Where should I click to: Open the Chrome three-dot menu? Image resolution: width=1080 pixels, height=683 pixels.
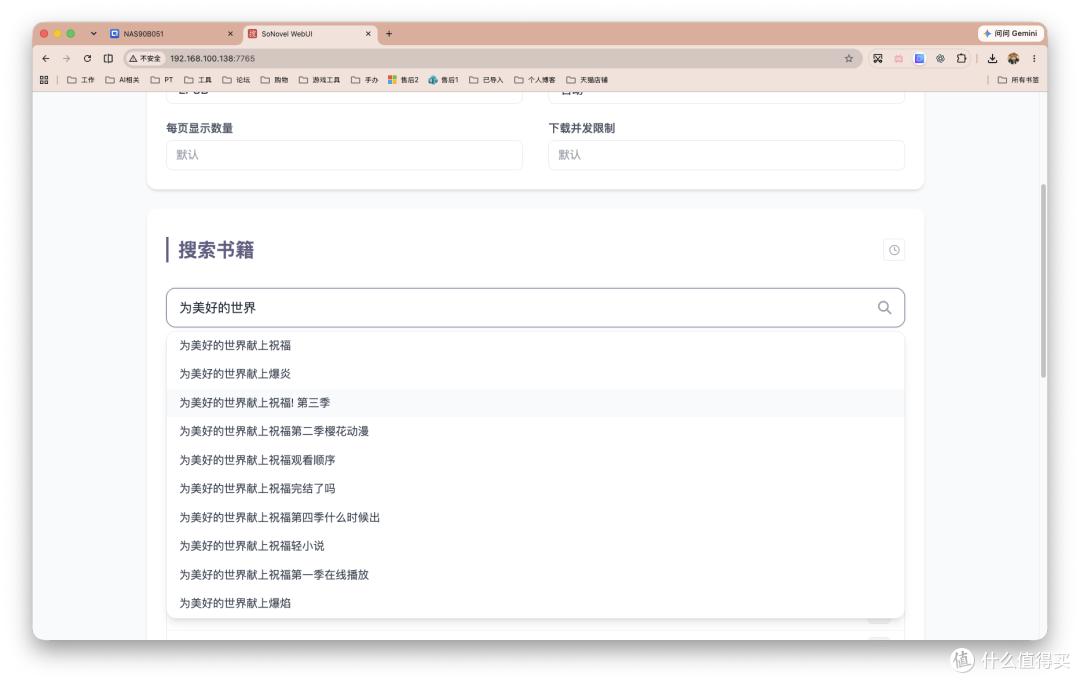1034,59
